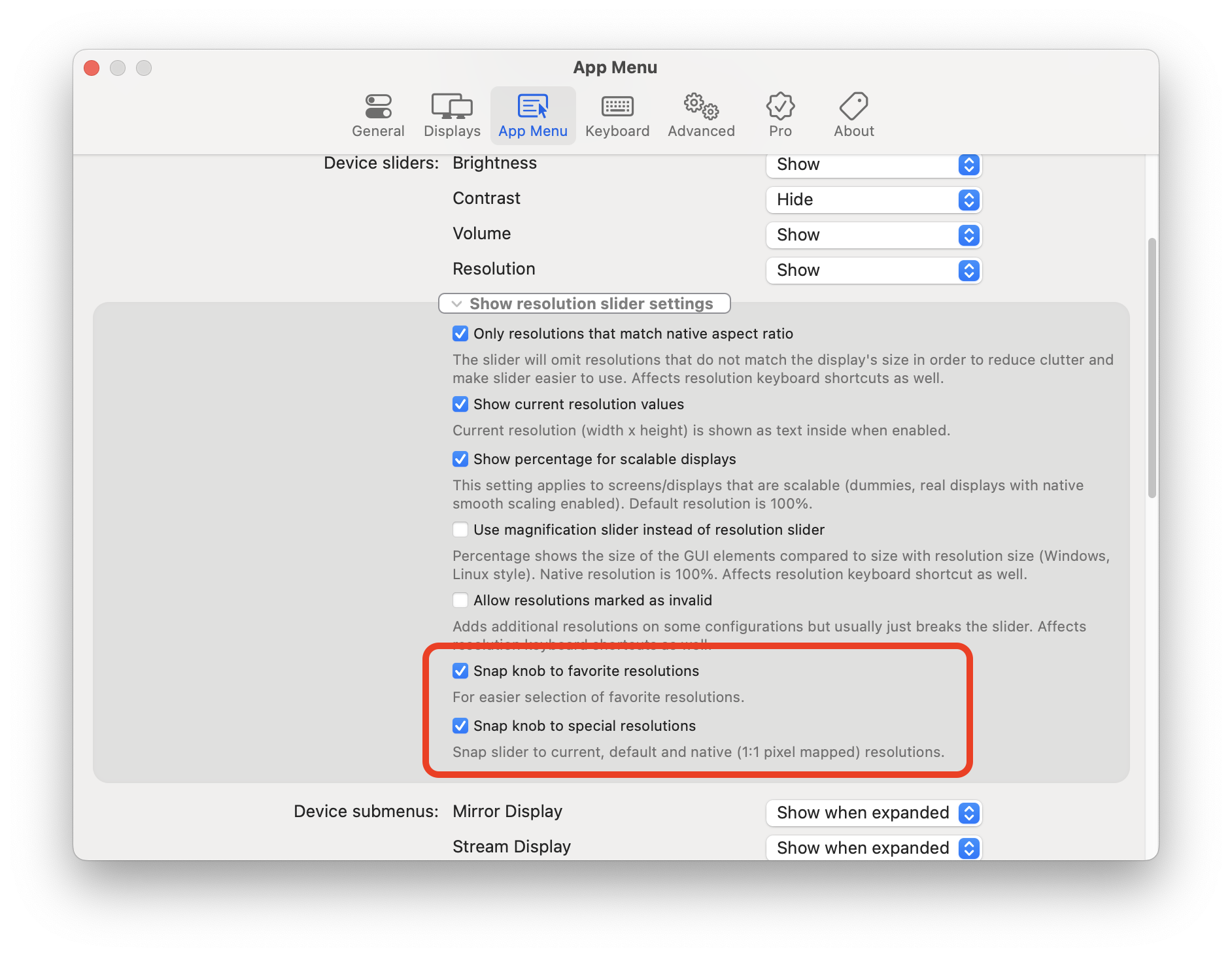The image size is (1232, 957).
Task: Open the Mirror Display submenu dropdown
Action: point(874,813)
